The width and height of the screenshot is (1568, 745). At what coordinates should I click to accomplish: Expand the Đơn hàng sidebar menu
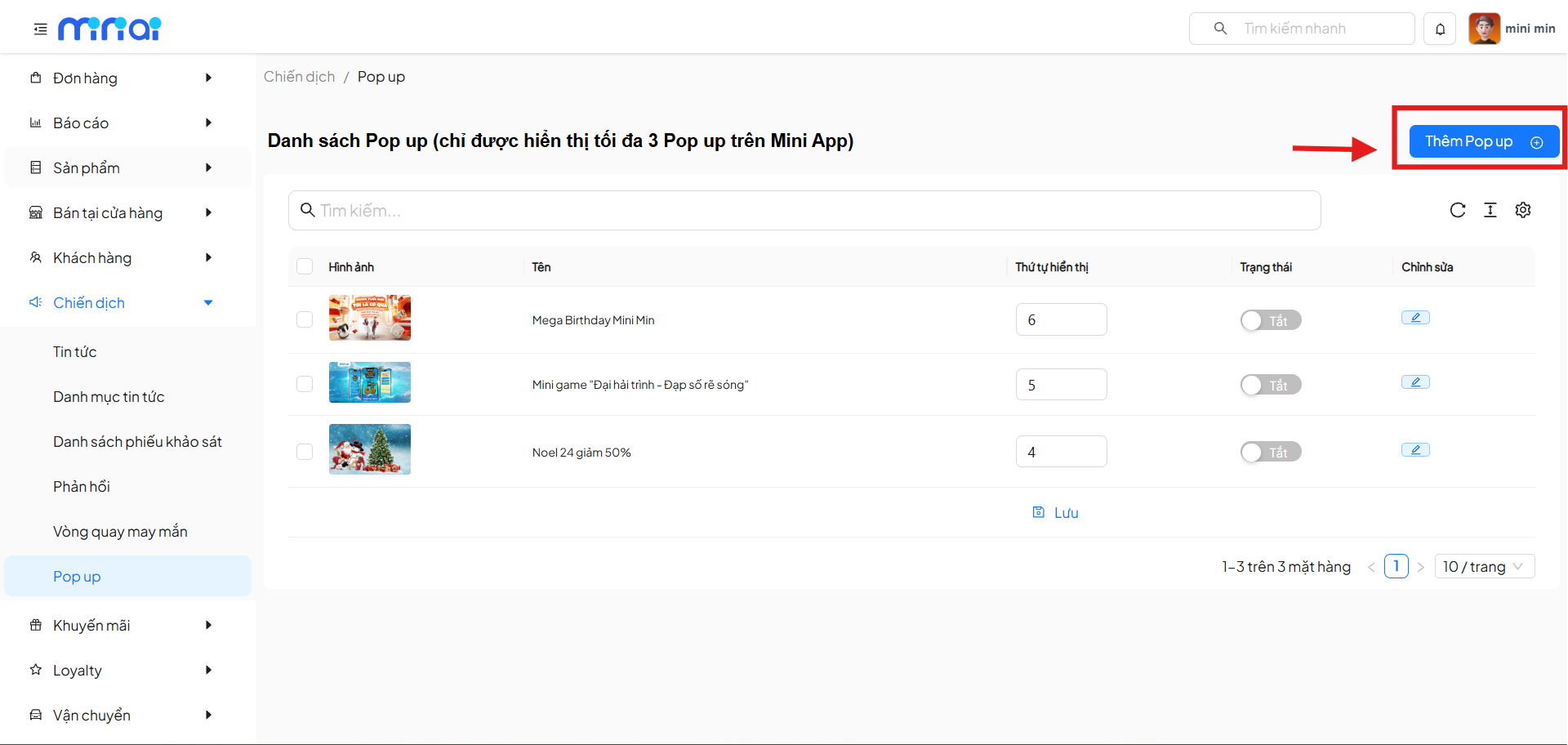click(122, 78)
